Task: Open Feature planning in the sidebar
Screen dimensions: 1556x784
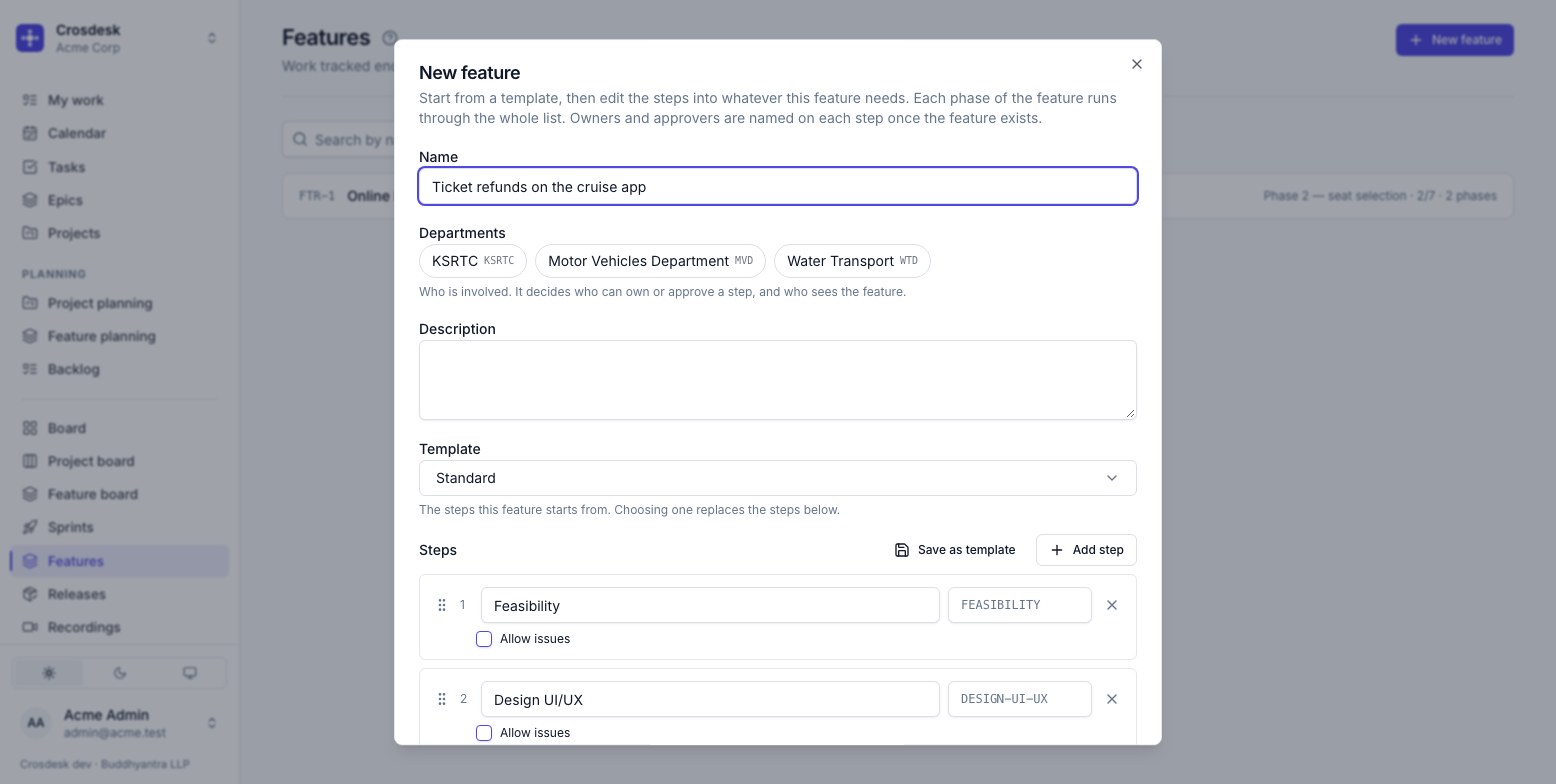Action: point(119,336)
